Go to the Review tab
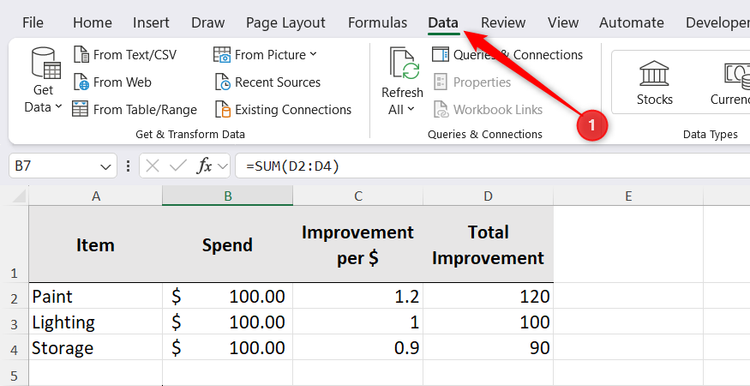Viewport: 750px width, 386px height. [503, 22]
